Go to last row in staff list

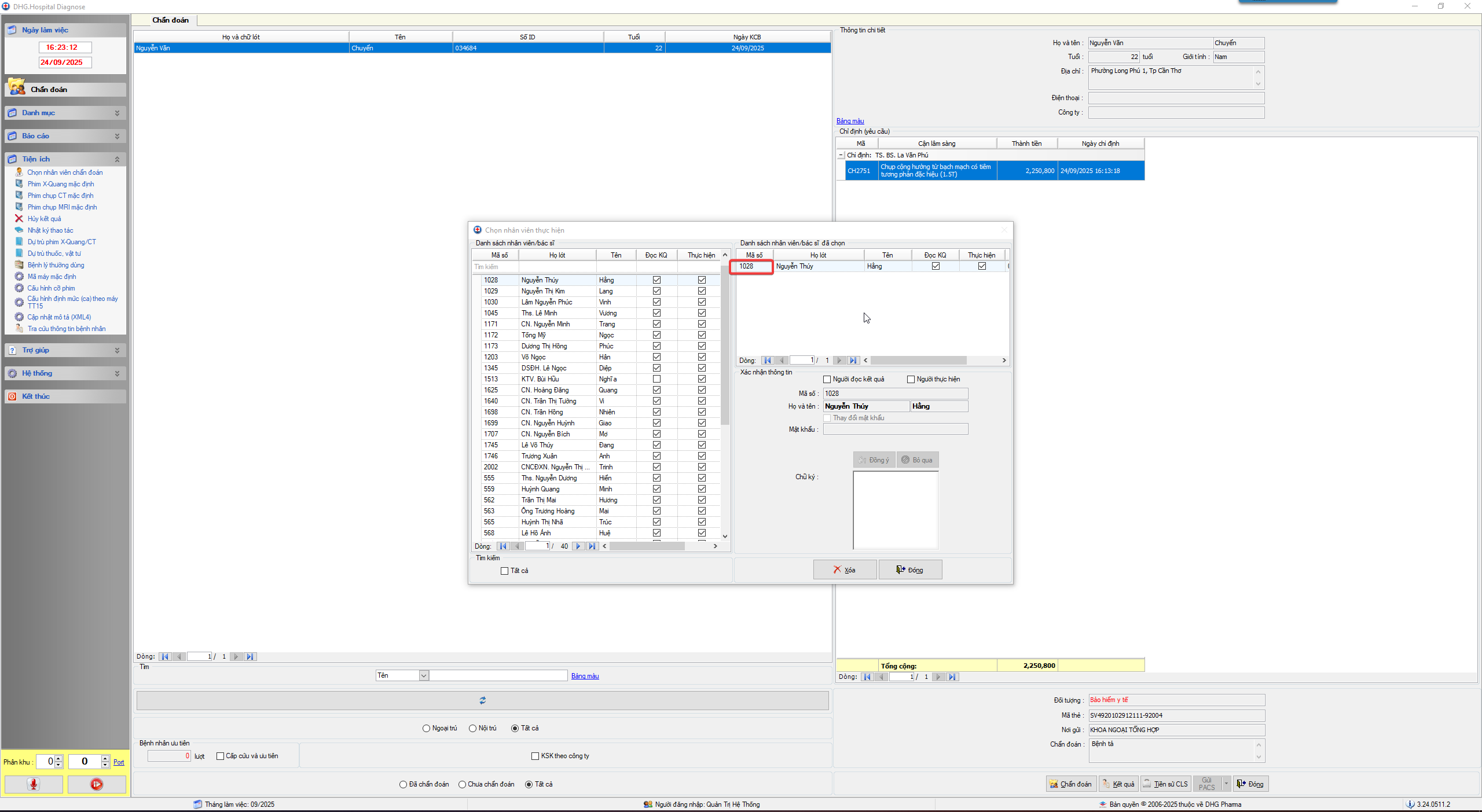pyautogui.click(x=592, y=546)
